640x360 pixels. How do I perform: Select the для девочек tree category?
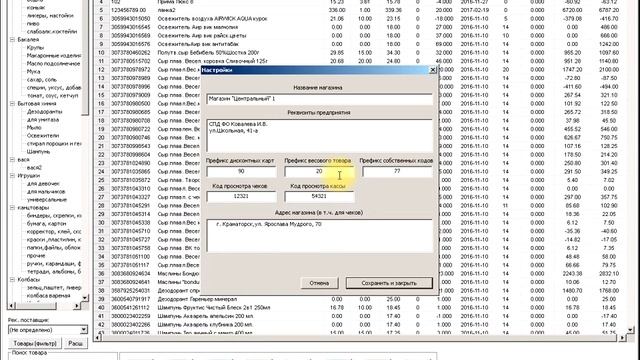click(x=43, y=184)
